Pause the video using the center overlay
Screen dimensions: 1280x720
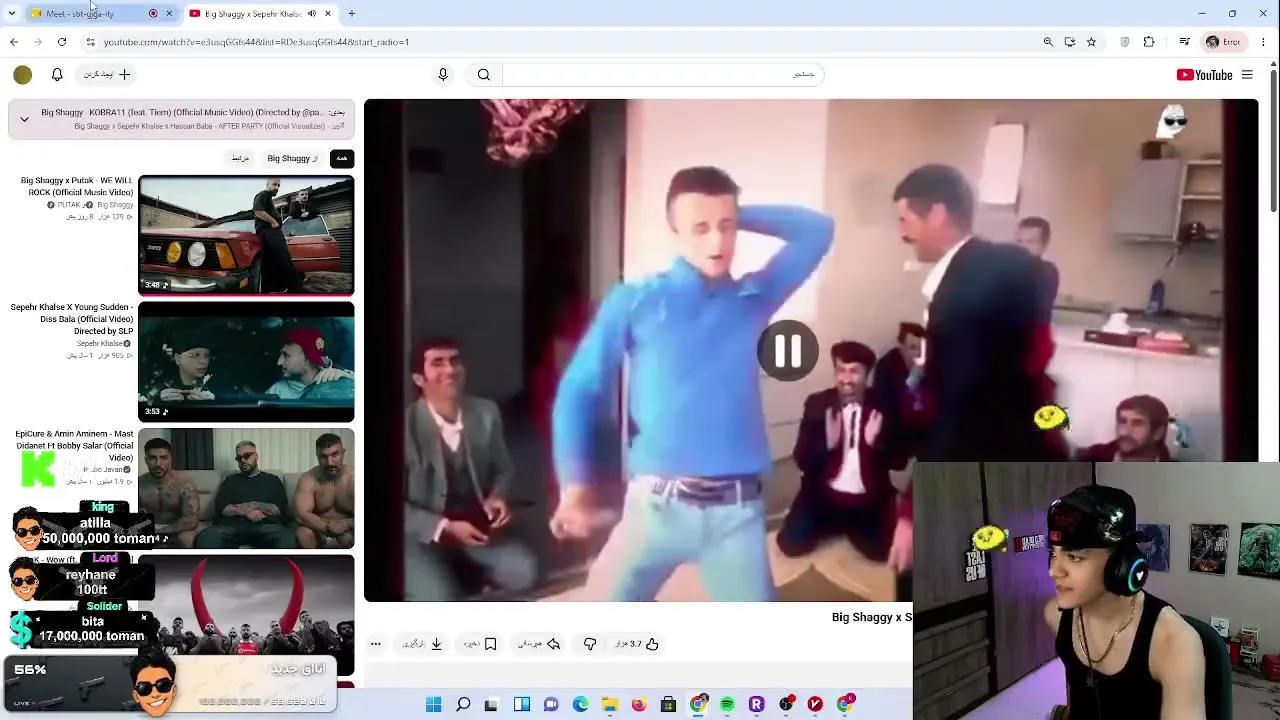[788, 350]
